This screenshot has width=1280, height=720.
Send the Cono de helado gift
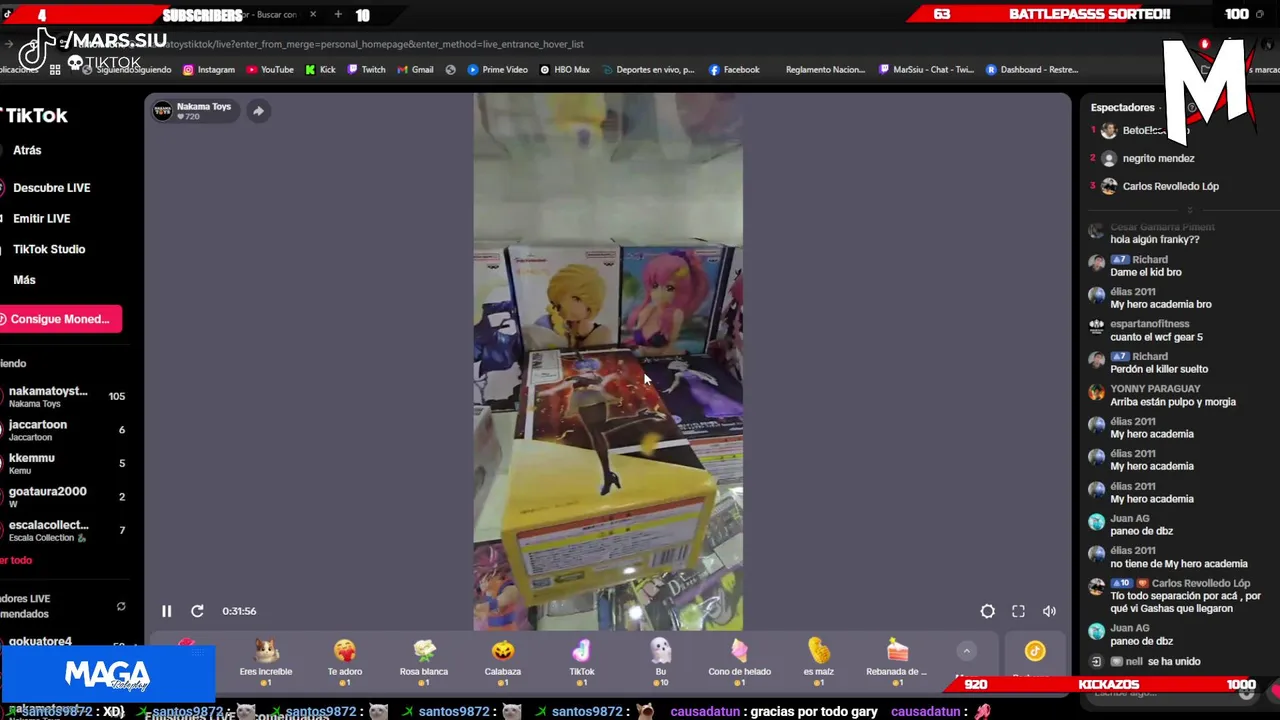coord(739,662)
